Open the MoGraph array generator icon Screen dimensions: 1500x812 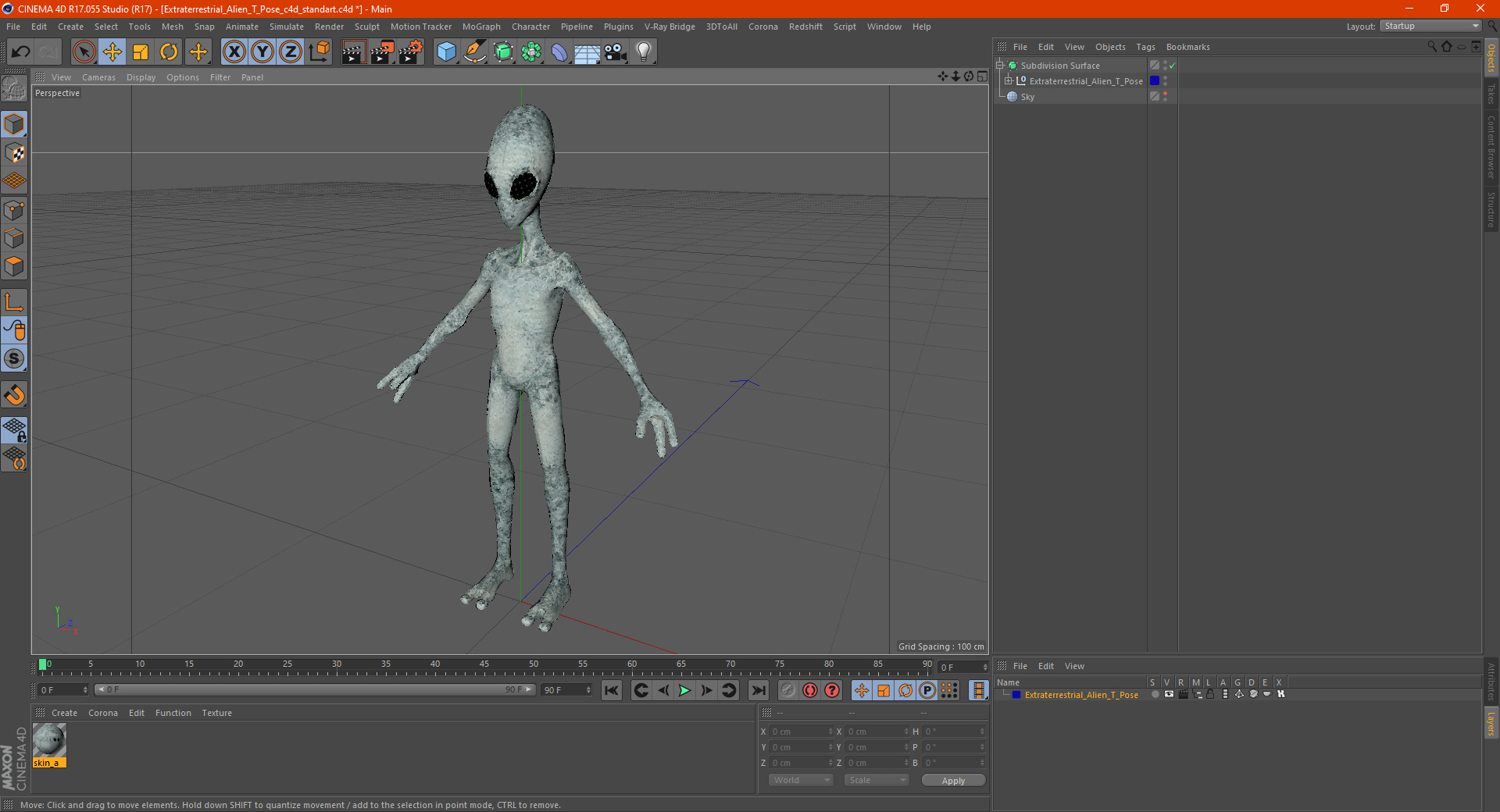531,52
